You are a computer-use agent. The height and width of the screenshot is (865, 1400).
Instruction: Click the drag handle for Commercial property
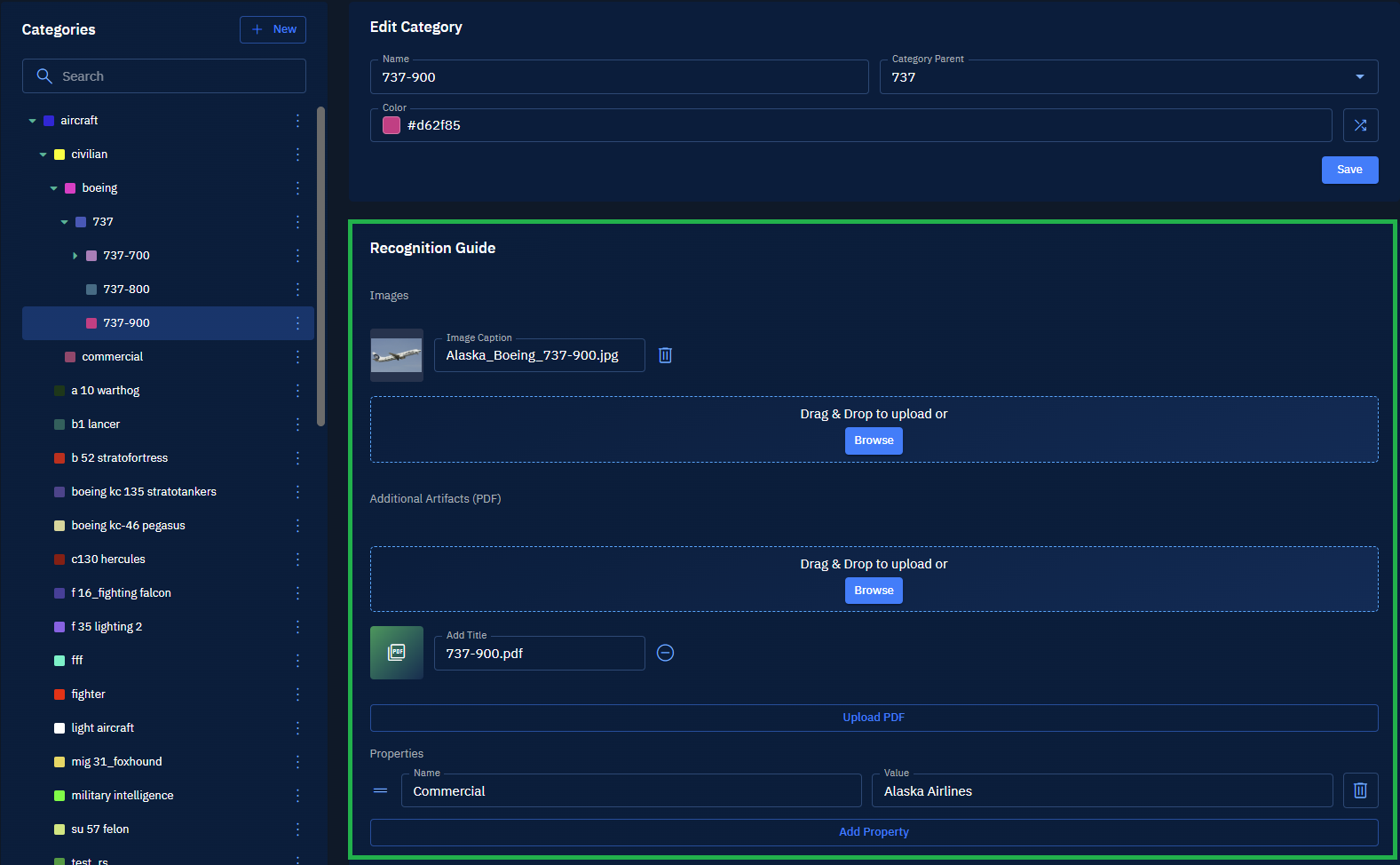tap(381, 790)
